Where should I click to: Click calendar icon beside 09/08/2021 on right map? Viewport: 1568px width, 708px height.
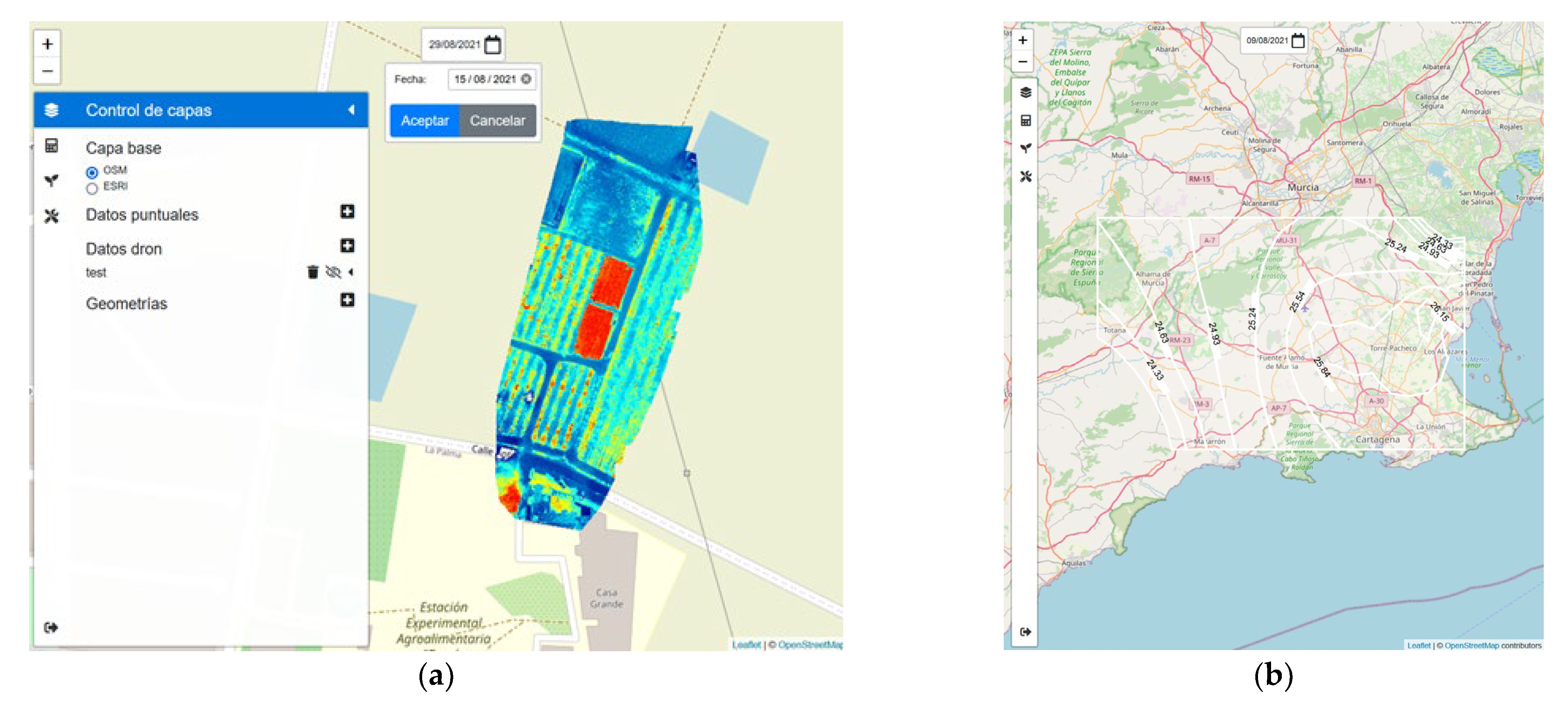[x=1298, y=41]
